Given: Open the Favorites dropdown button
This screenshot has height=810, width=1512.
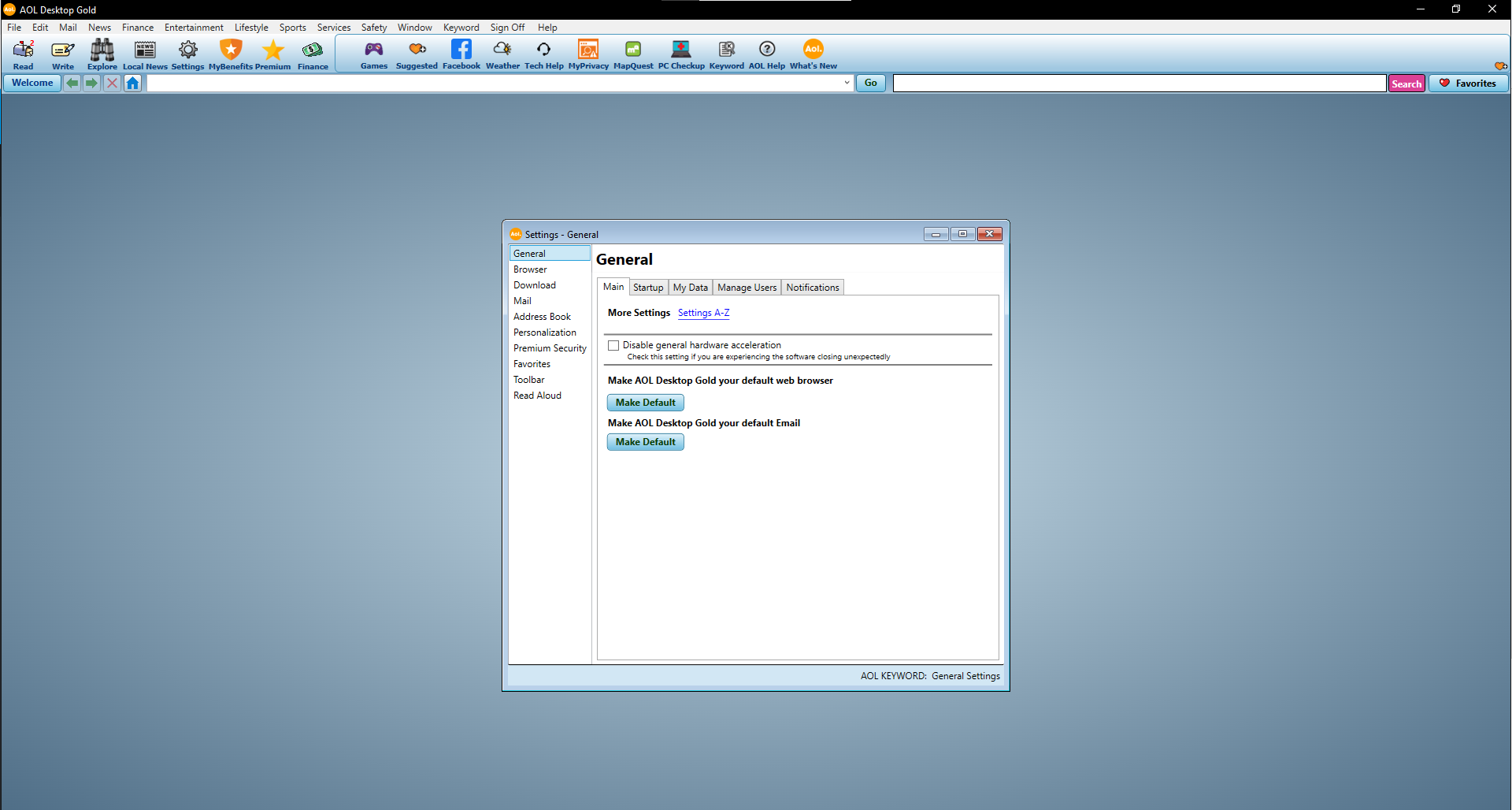Looking at the screenshot, I should [x=1468, y=84].
